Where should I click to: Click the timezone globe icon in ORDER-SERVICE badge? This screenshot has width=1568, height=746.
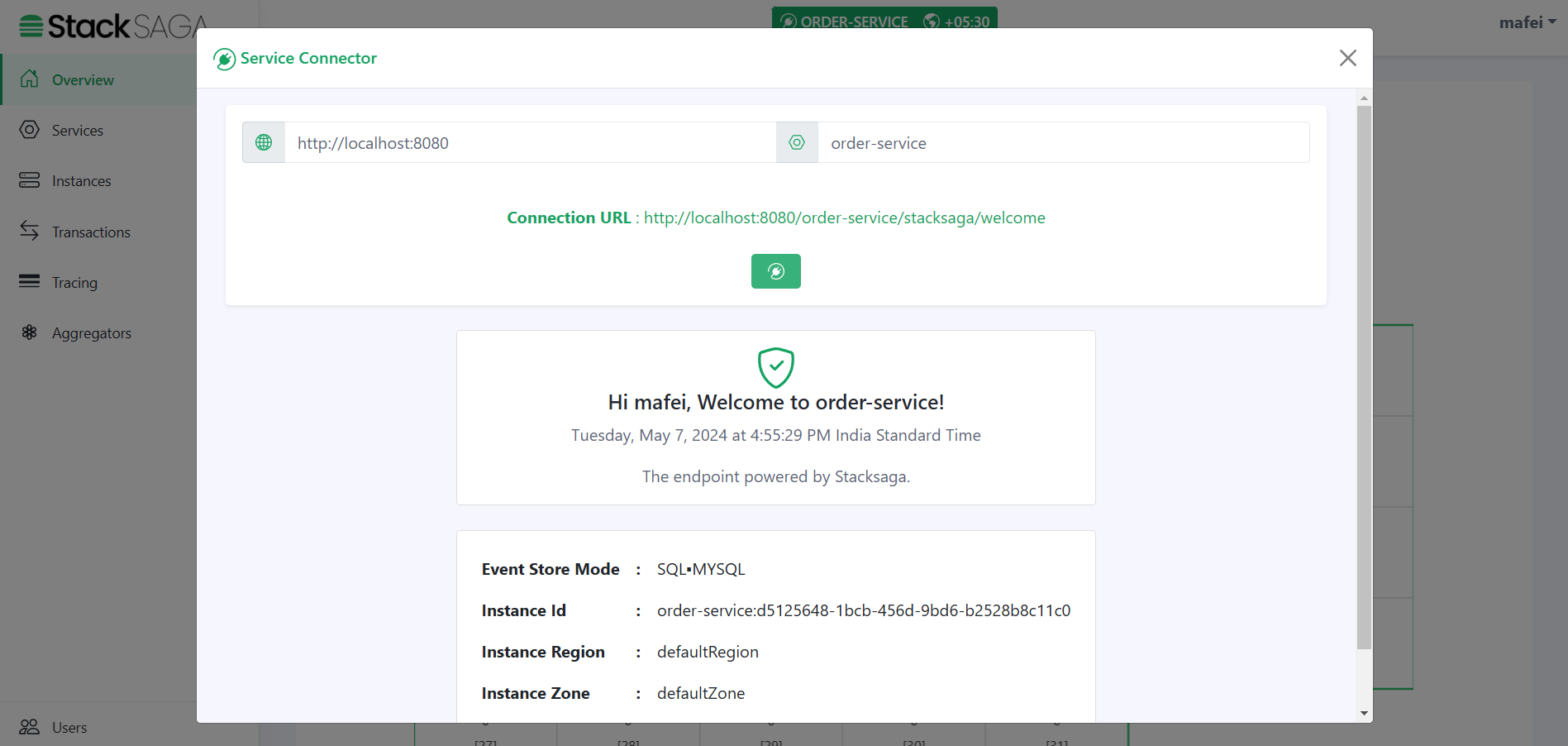tap(932, 22)
